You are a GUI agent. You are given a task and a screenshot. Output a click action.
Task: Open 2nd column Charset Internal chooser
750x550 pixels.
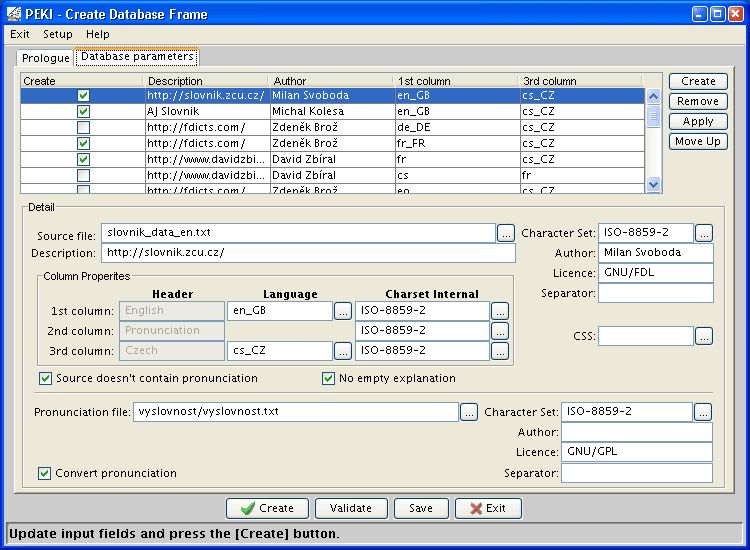[x=500, y=331]
